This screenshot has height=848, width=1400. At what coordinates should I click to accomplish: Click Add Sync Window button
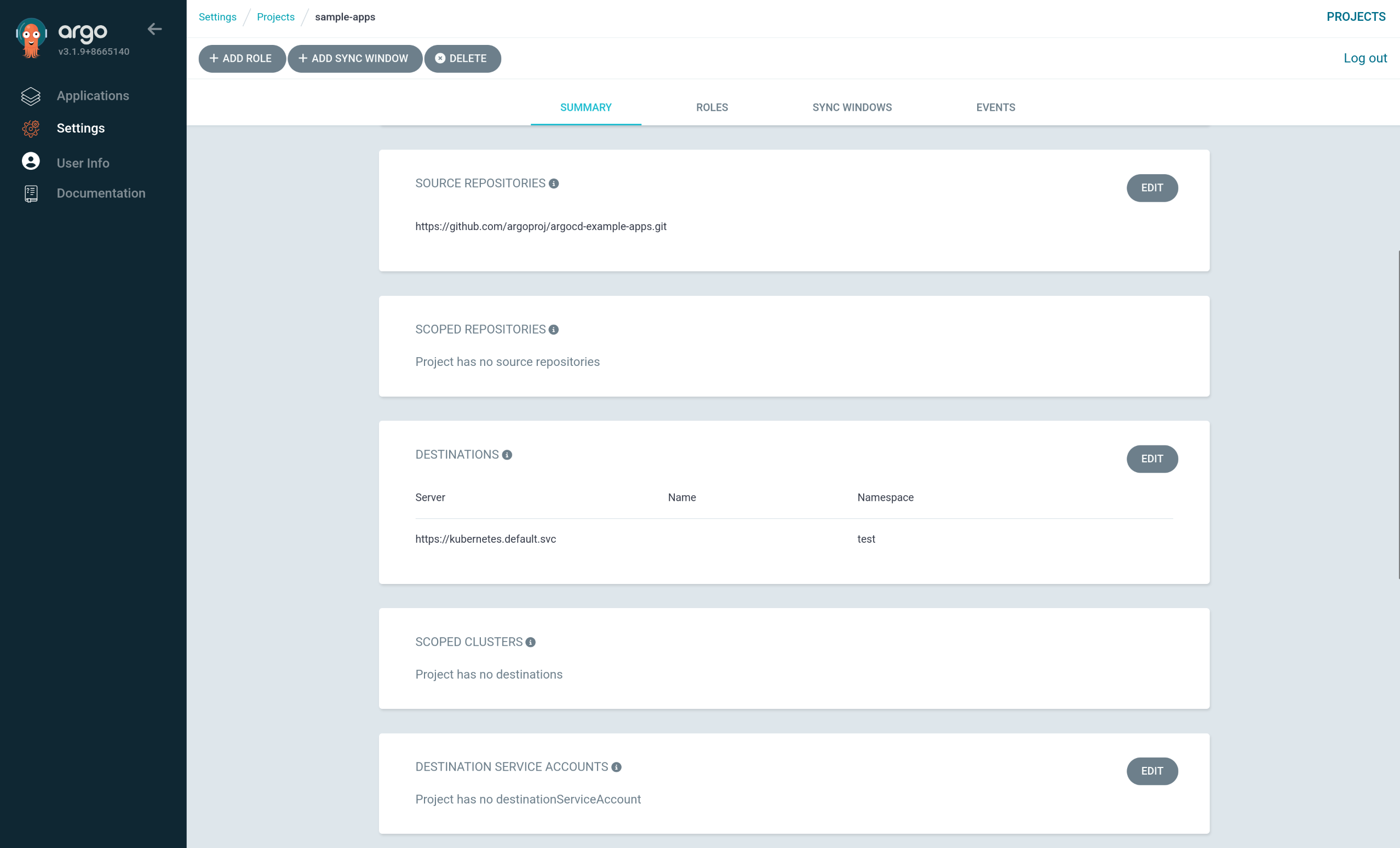click(354, 59)
